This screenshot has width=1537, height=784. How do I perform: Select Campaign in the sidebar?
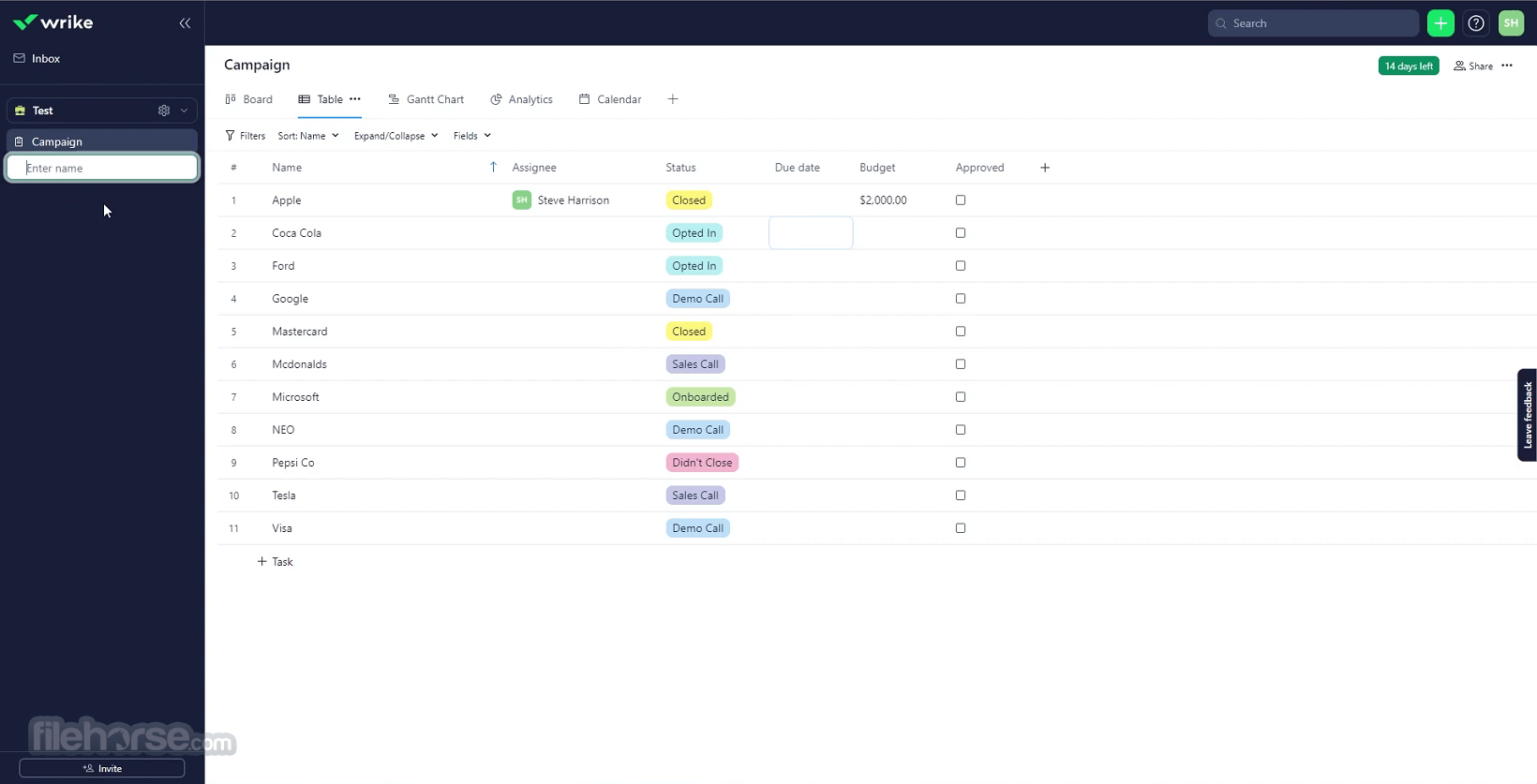click(102, 141)
